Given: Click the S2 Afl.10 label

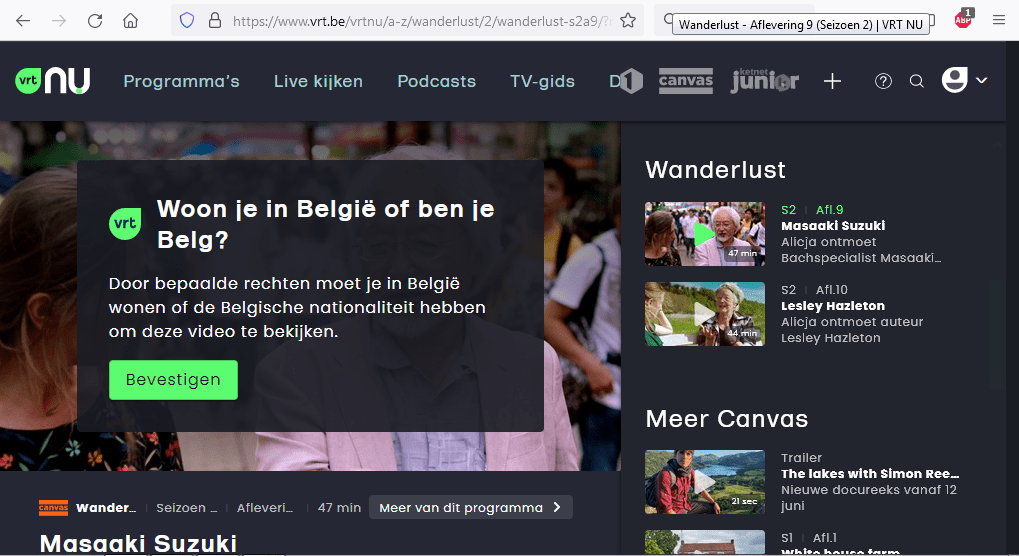Looking at the screenshot, I should click(814, 290).
